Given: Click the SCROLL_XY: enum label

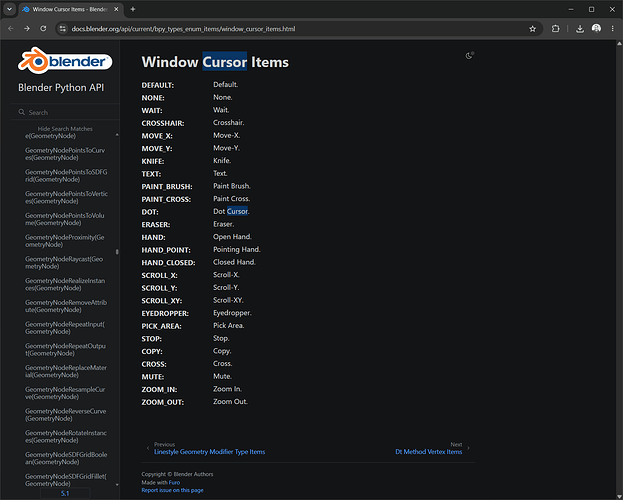Looking at the screenshot, I should tap(162, 301).
